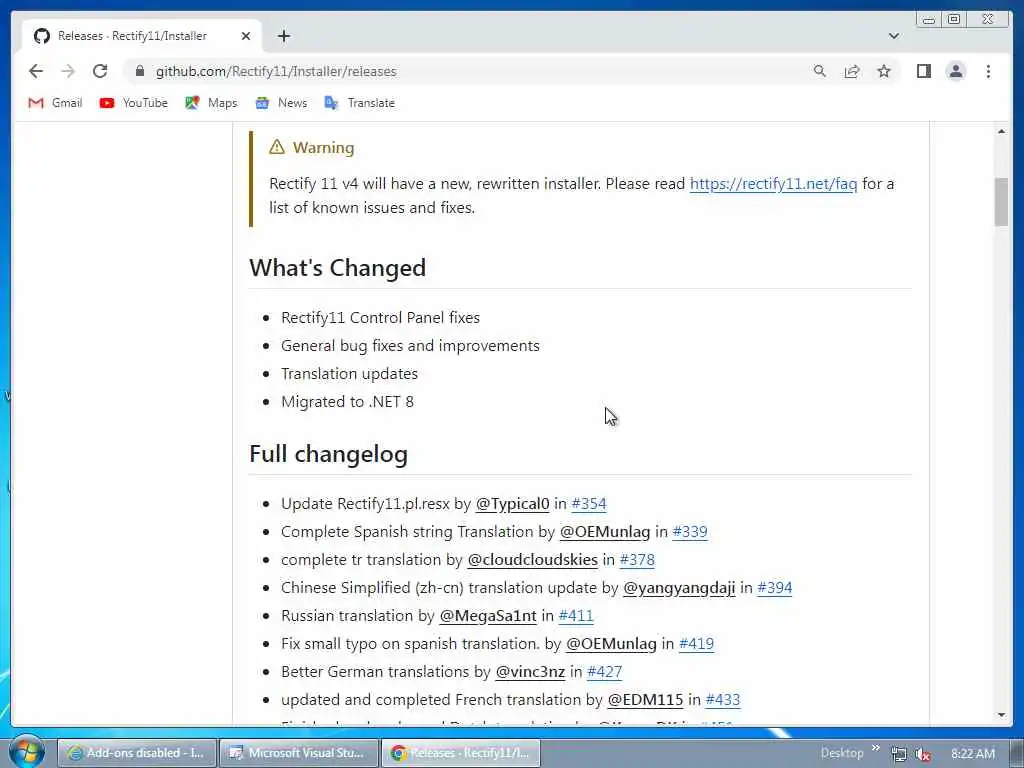1024x768 pixels.
Task: Open Chrome's three-dot menu
Action: (988, 71)
